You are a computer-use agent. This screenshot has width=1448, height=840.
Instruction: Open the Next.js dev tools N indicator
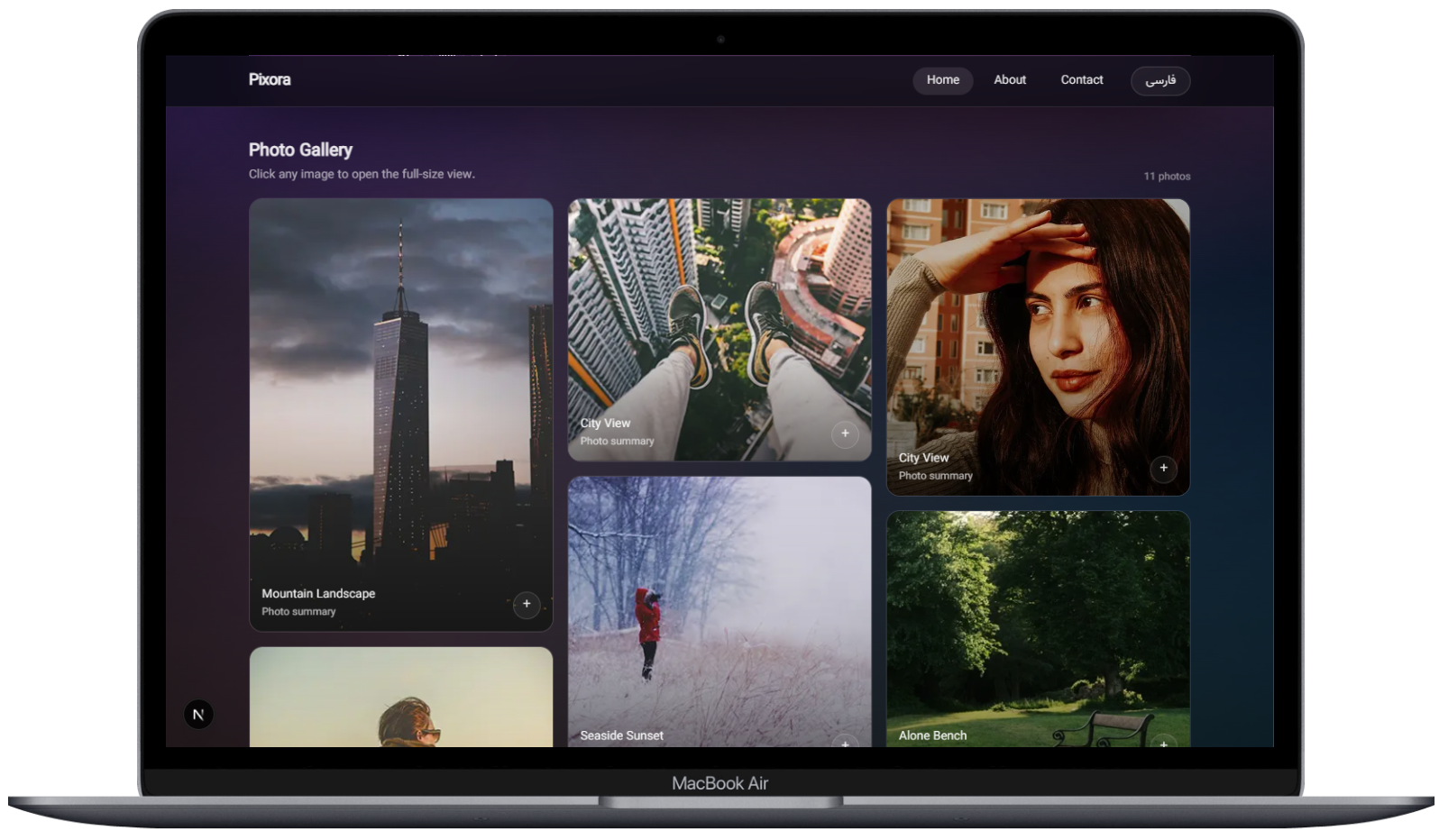click(x=198, y=715)
